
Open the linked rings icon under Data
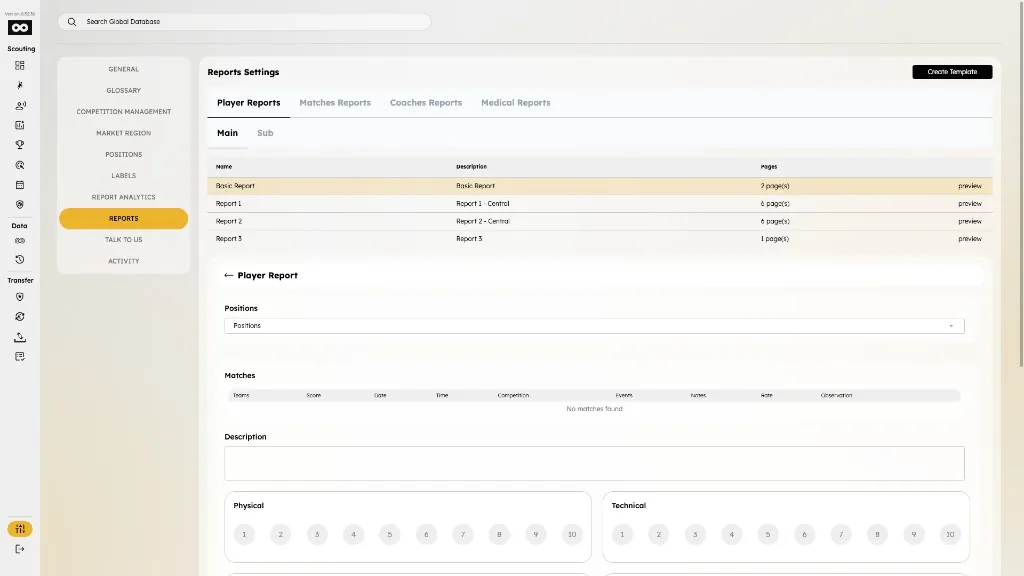click(20, 241)
